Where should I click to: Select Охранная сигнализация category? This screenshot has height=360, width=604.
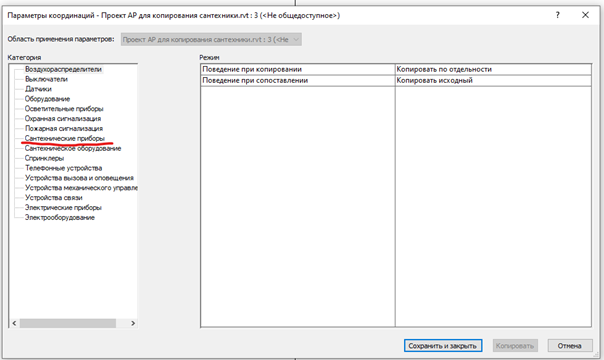pyautogui.click(x=63, y=119)
